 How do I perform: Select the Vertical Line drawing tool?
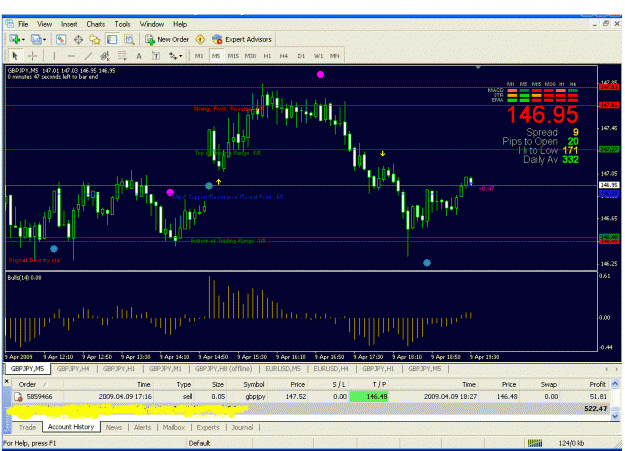click(54, 56)
